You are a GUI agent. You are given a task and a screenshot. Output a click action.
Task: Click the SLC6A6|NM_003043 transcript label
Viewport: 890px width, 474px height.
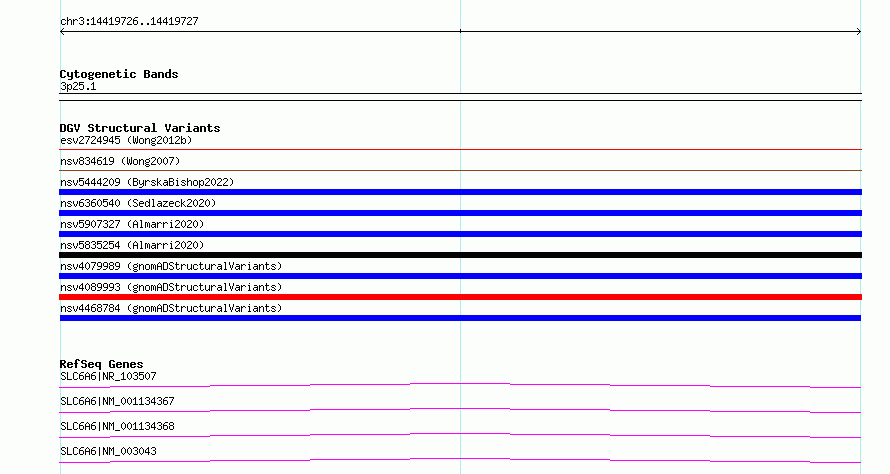point(108,451)
